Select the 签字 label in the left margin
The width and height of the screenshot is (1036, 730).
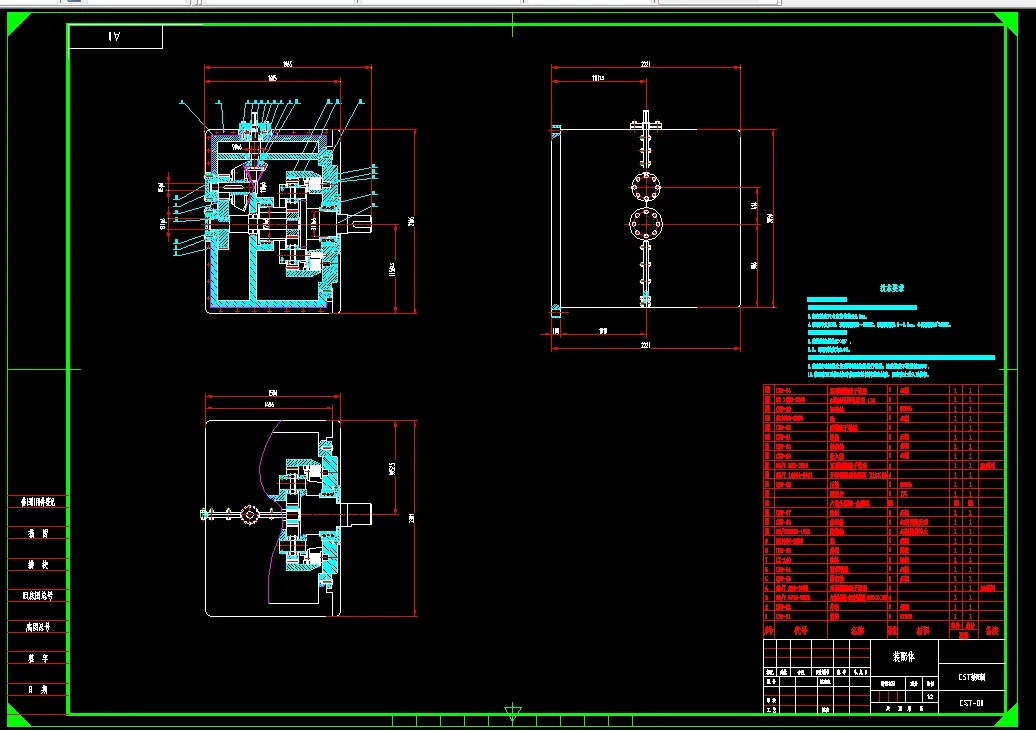[x=38, y=659]
